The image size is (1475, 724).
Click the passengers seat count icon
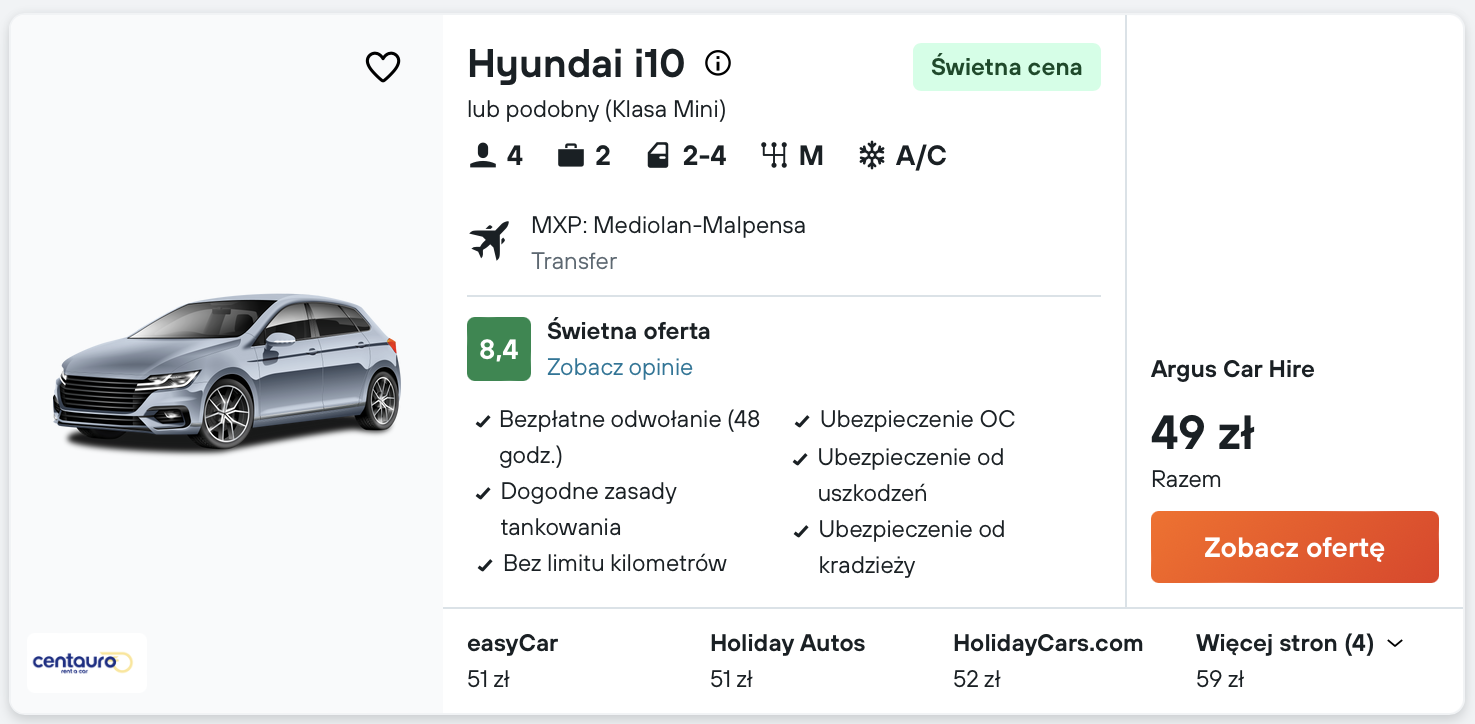pyautogui.click(x=483, y=156)
